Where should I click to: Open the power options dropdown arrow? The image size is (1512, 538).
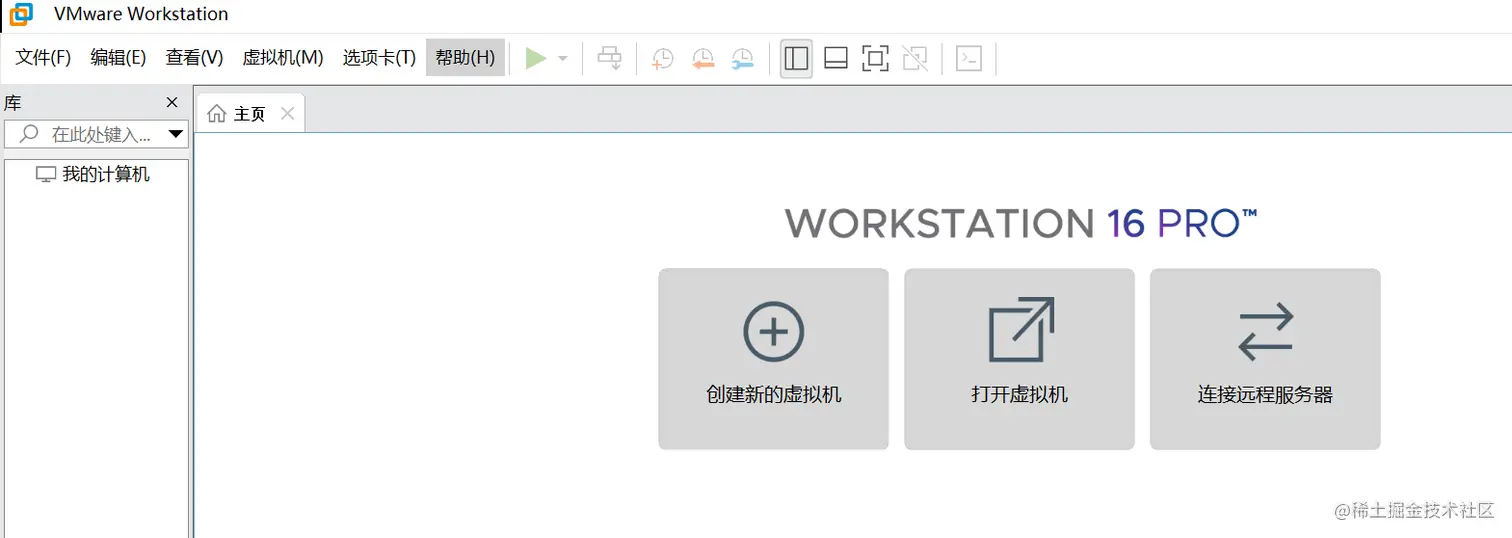[563, 59]
